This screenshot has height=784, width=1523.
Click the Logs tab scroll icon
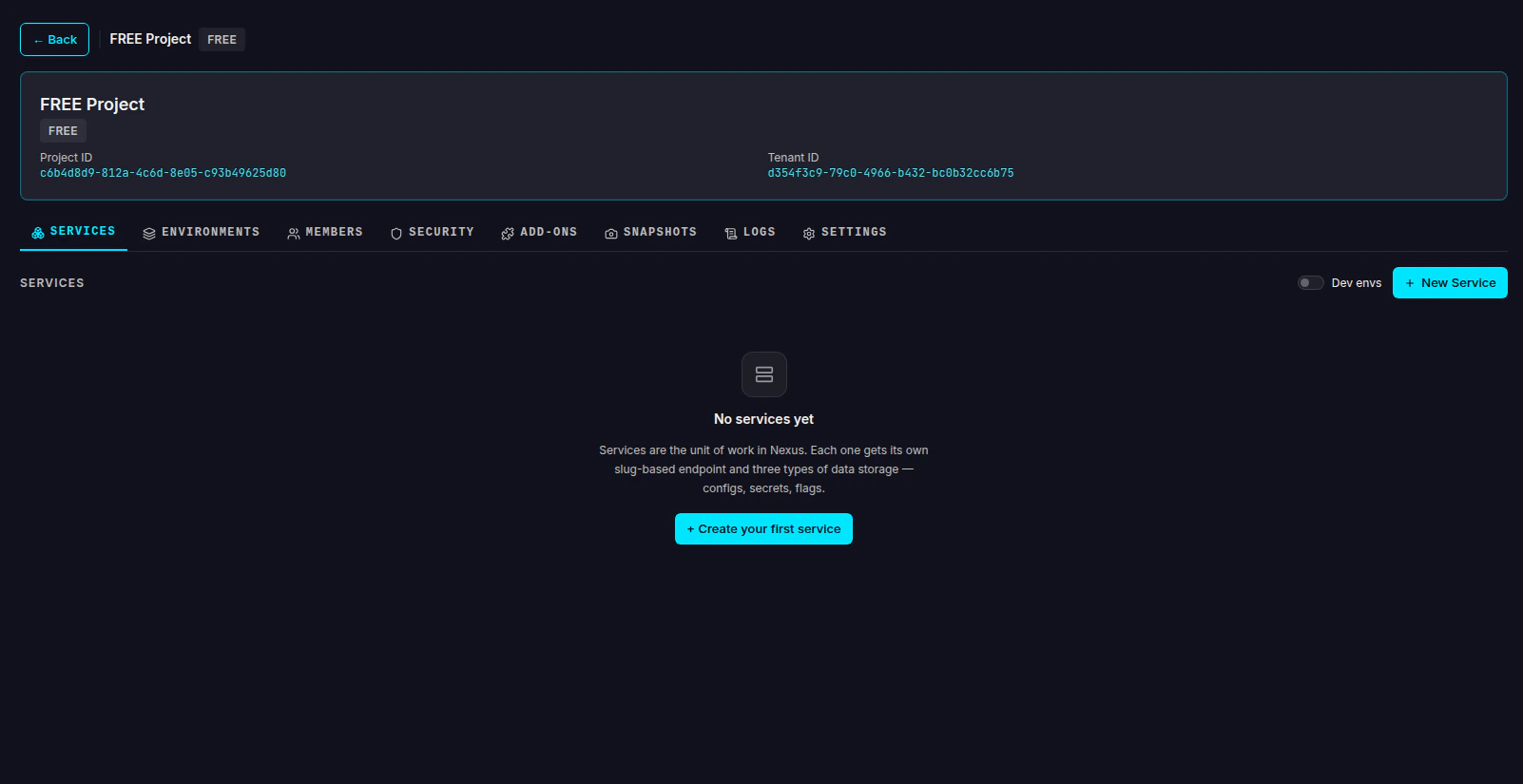pos(731,234)
